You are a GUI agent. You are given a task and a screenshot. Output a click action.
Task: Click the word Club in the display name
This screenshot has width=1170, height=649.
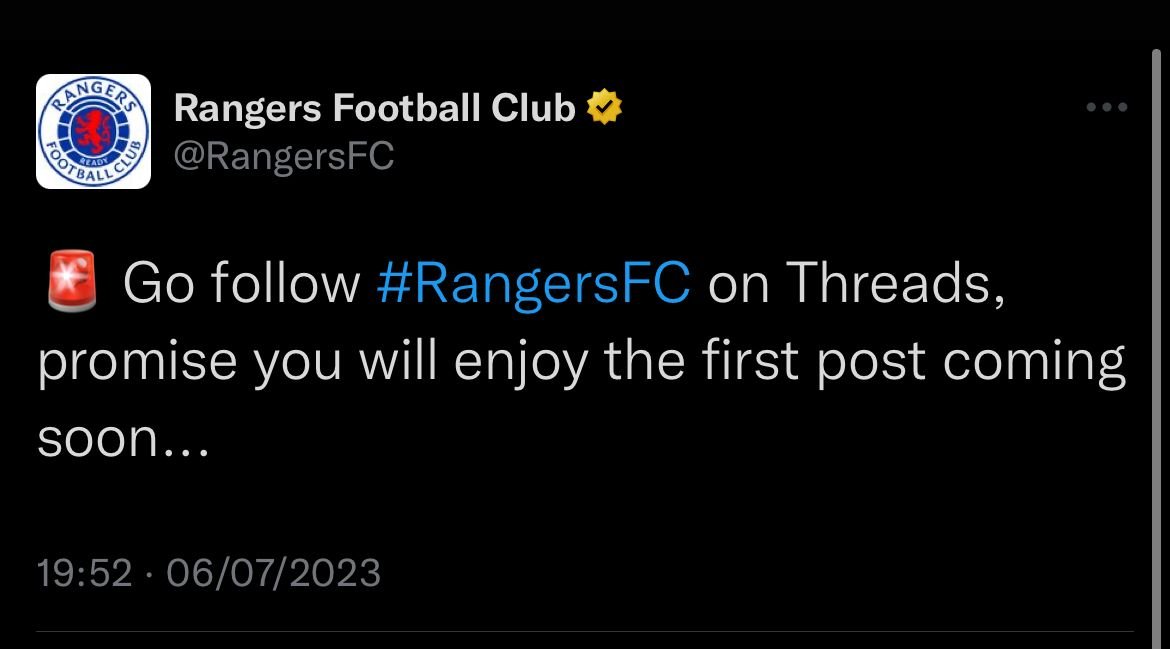coord(533,108)
